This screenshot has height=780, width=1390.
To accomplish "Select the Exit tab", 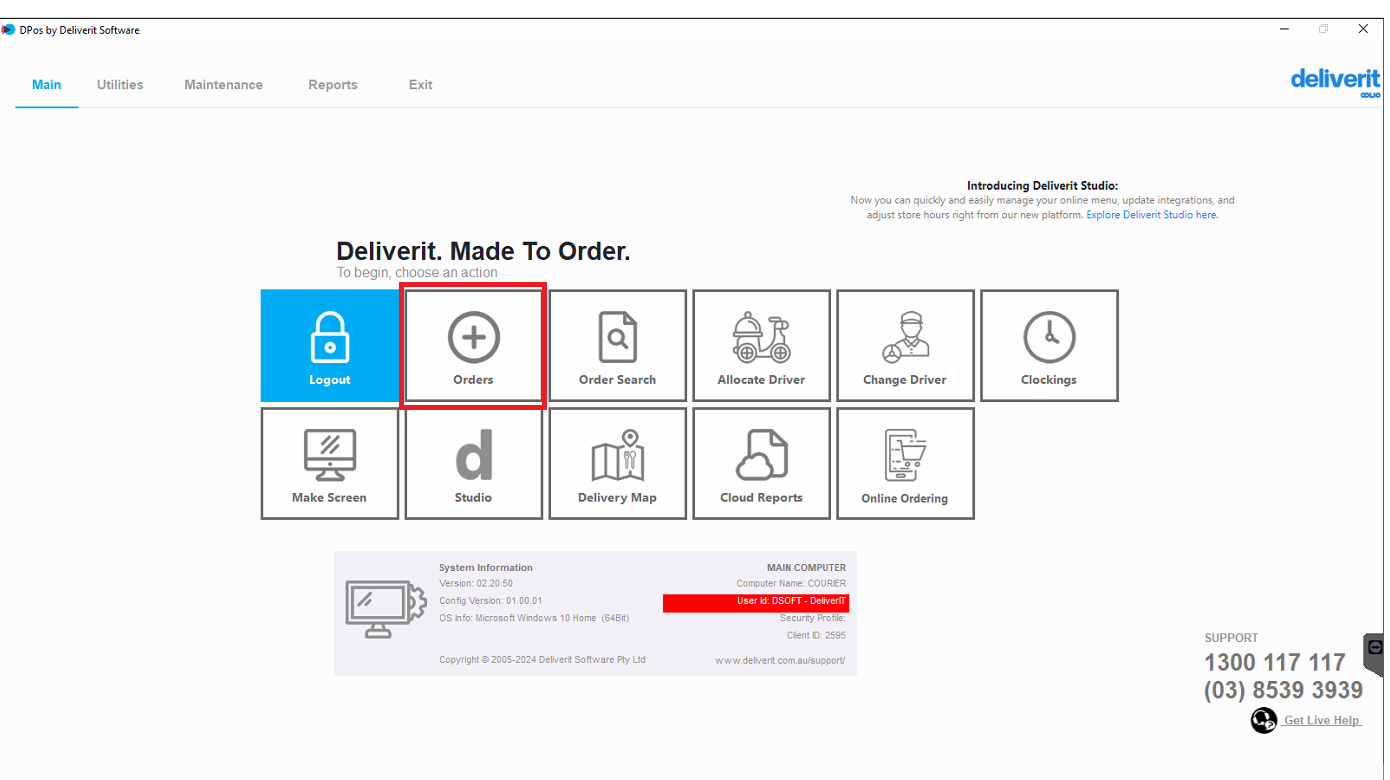I will click(420, 85).
